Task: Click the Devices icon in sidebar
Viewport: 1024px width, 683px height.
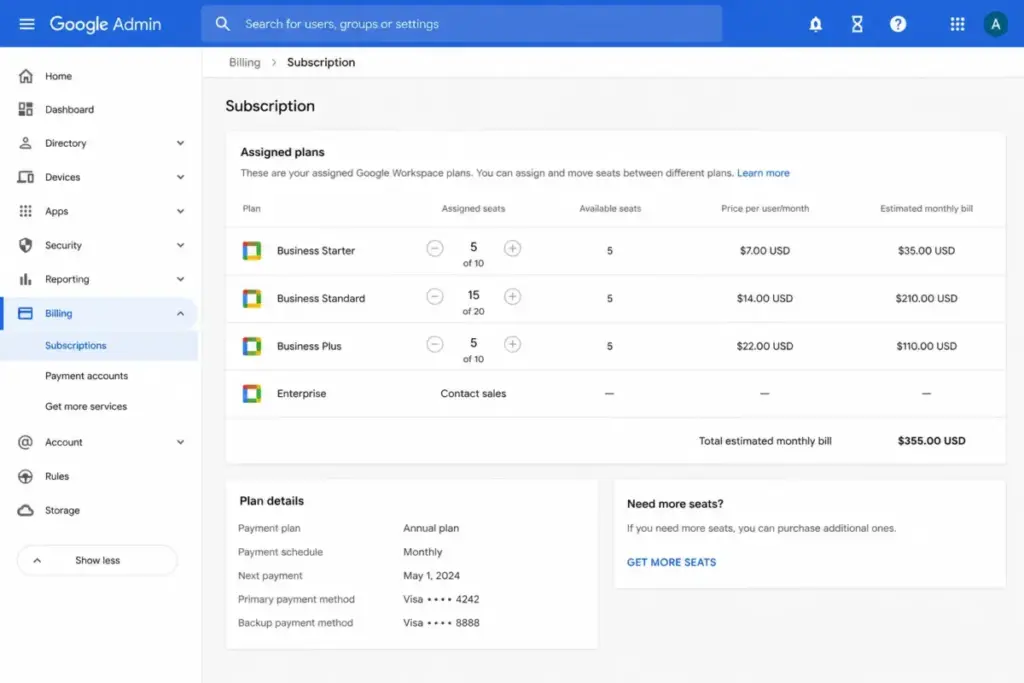Action: point(25,177)
